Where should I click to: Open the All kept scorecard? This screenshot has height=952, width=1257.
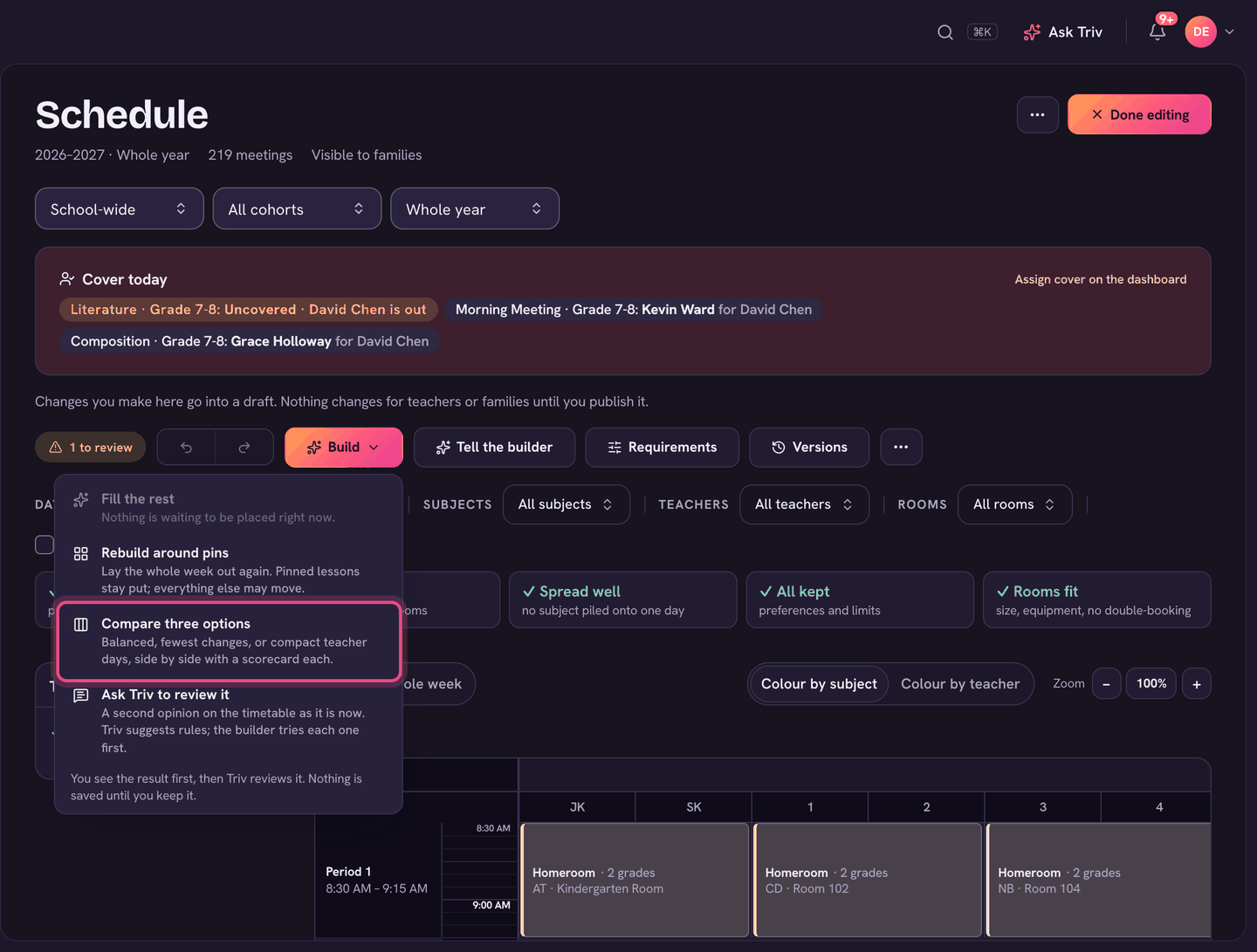pyautogui.click(x=860, y=599)
